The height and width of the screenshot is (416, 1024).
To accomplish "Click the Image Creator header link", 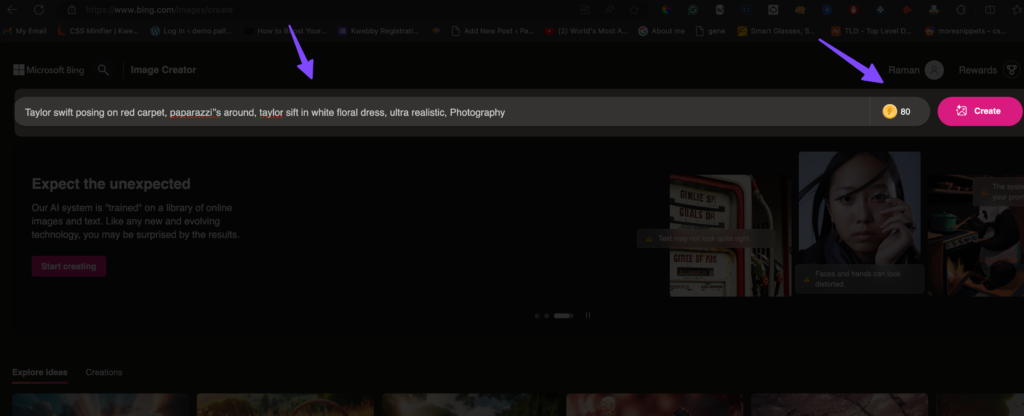I will click(x=164, y=70).
